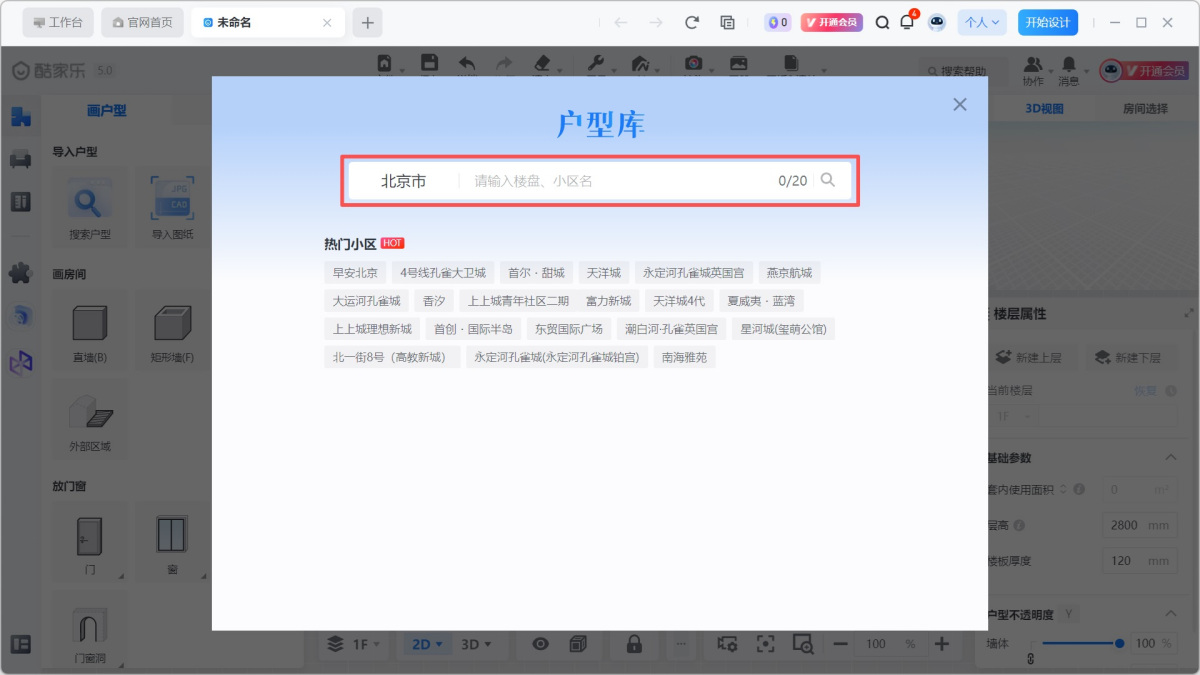The height and width of the screenshot is (675, 1200).
Task: Open the 北京市 city selector
Action: (403, 181)
